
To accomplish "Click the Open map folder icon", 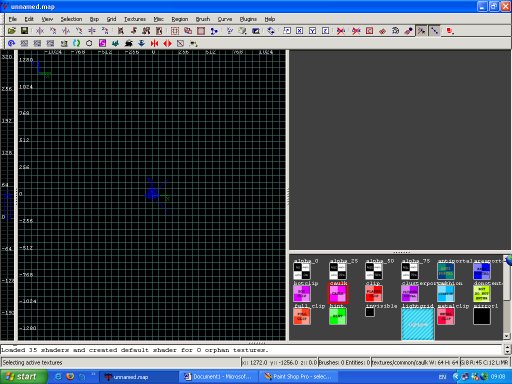I will point(12,31).
